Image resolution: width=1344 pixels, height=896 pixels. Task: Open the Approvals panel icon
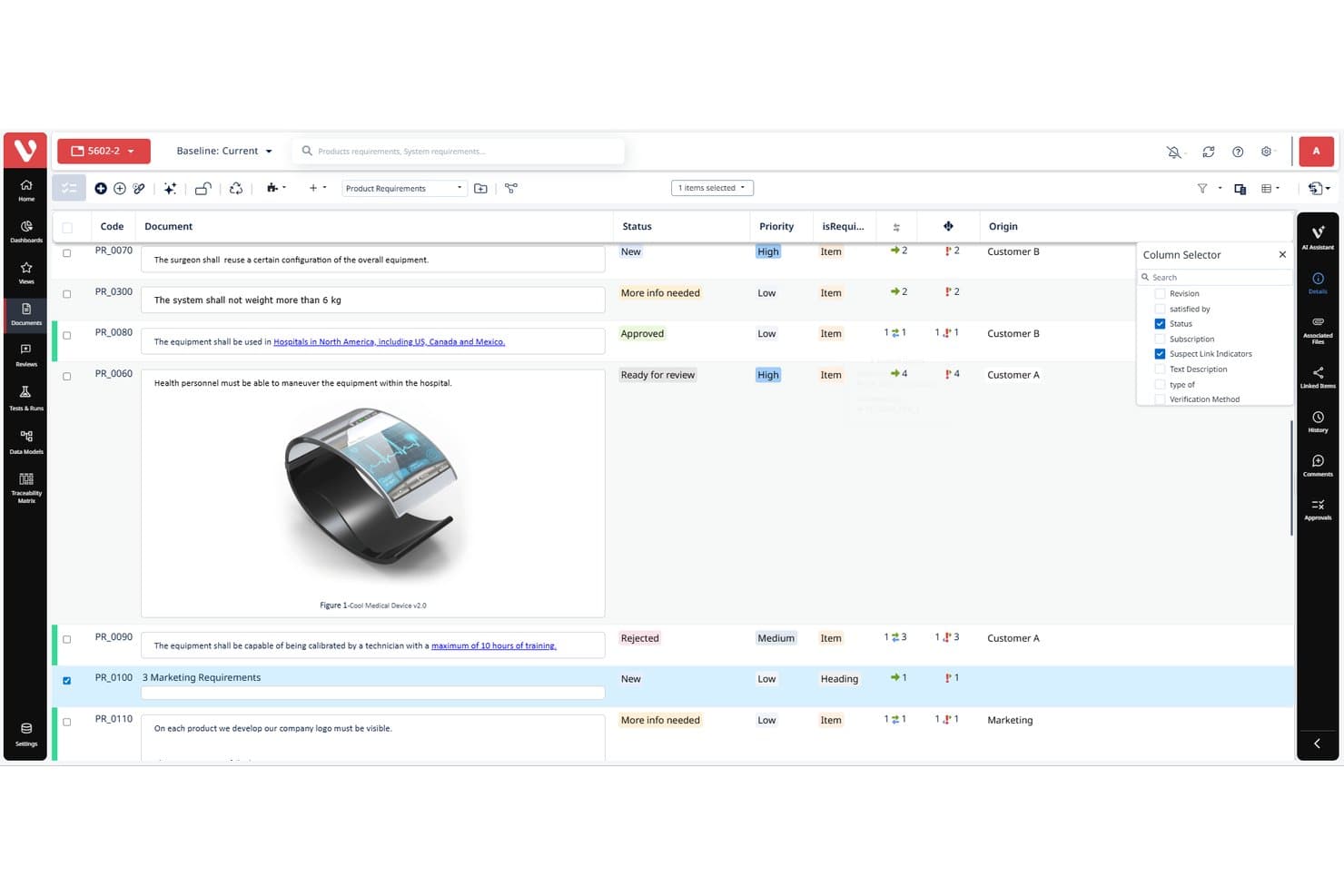[x=1318, y=509]
